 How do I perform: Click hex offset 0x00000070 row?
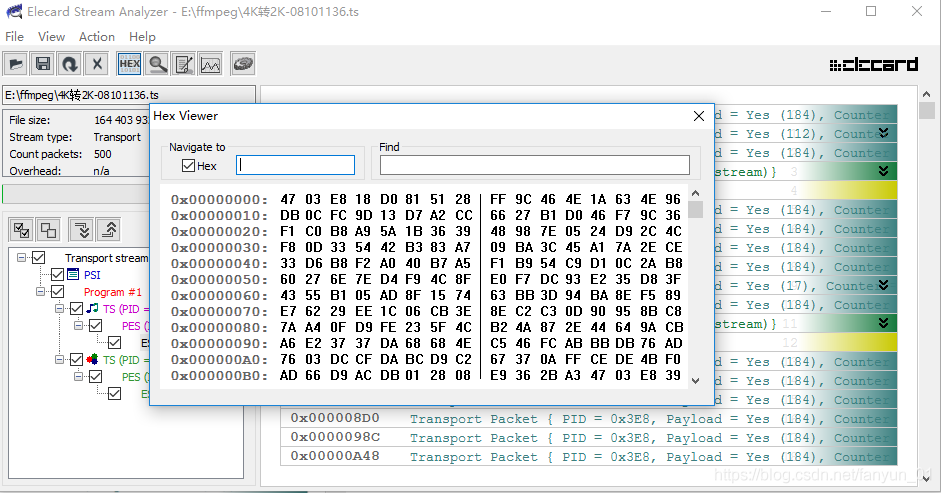pos(426,311)
